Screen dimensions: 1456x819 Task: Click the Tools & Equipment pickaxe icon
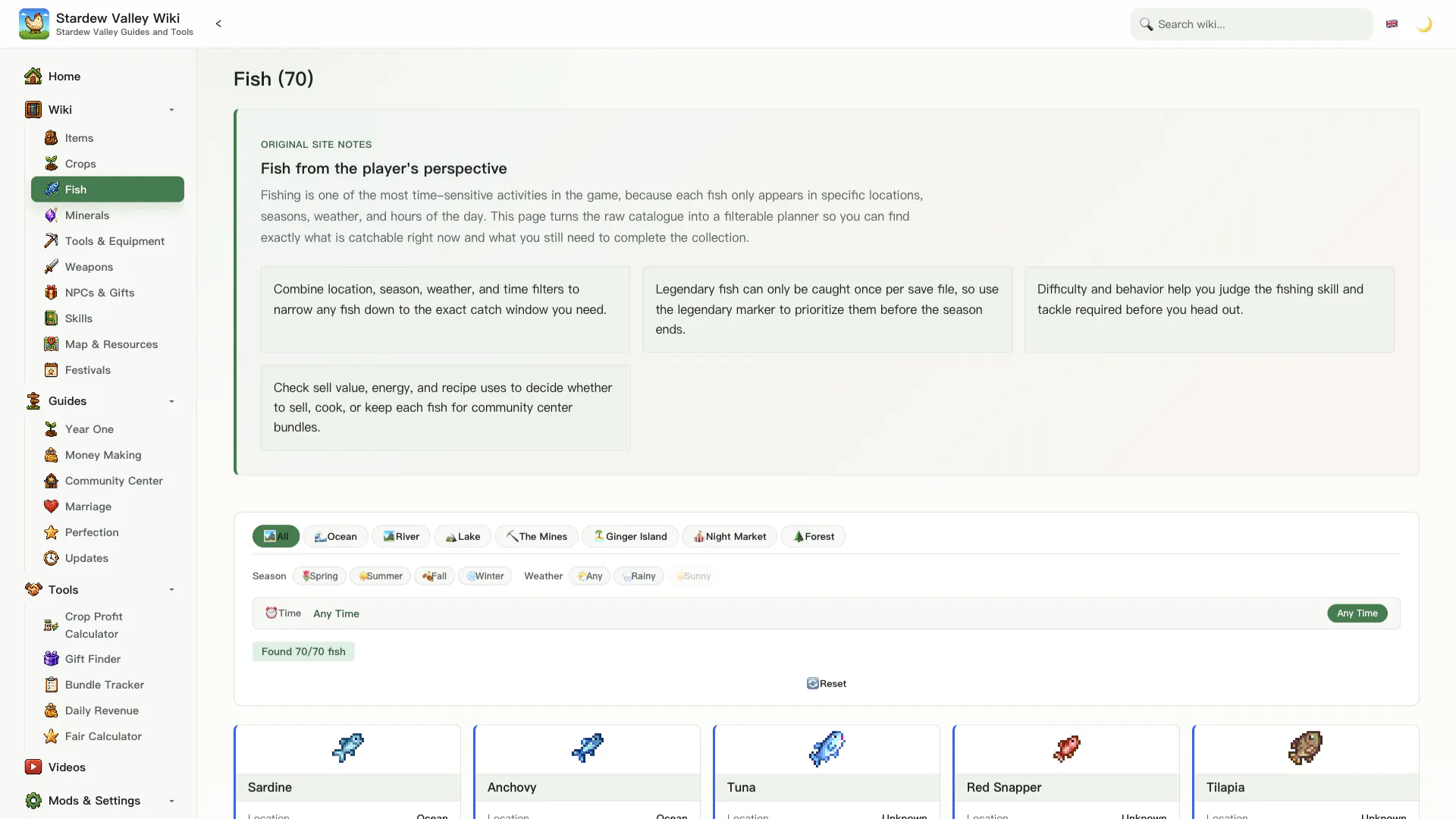(x=51, y=241)
